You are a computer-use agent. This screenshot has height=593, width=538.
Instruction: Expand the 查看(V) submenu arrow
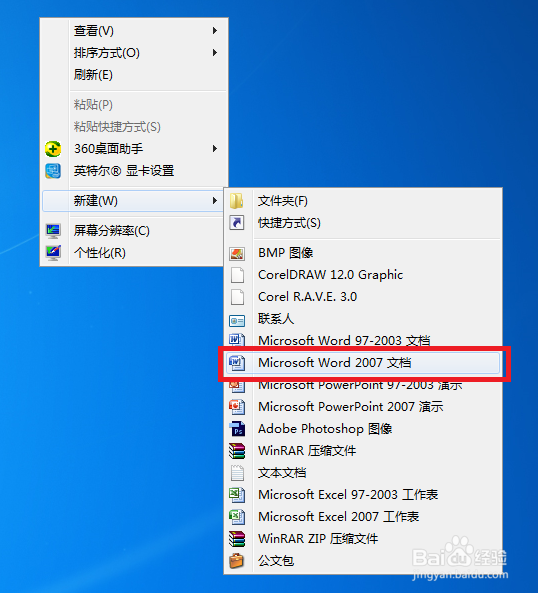[215, 31]
